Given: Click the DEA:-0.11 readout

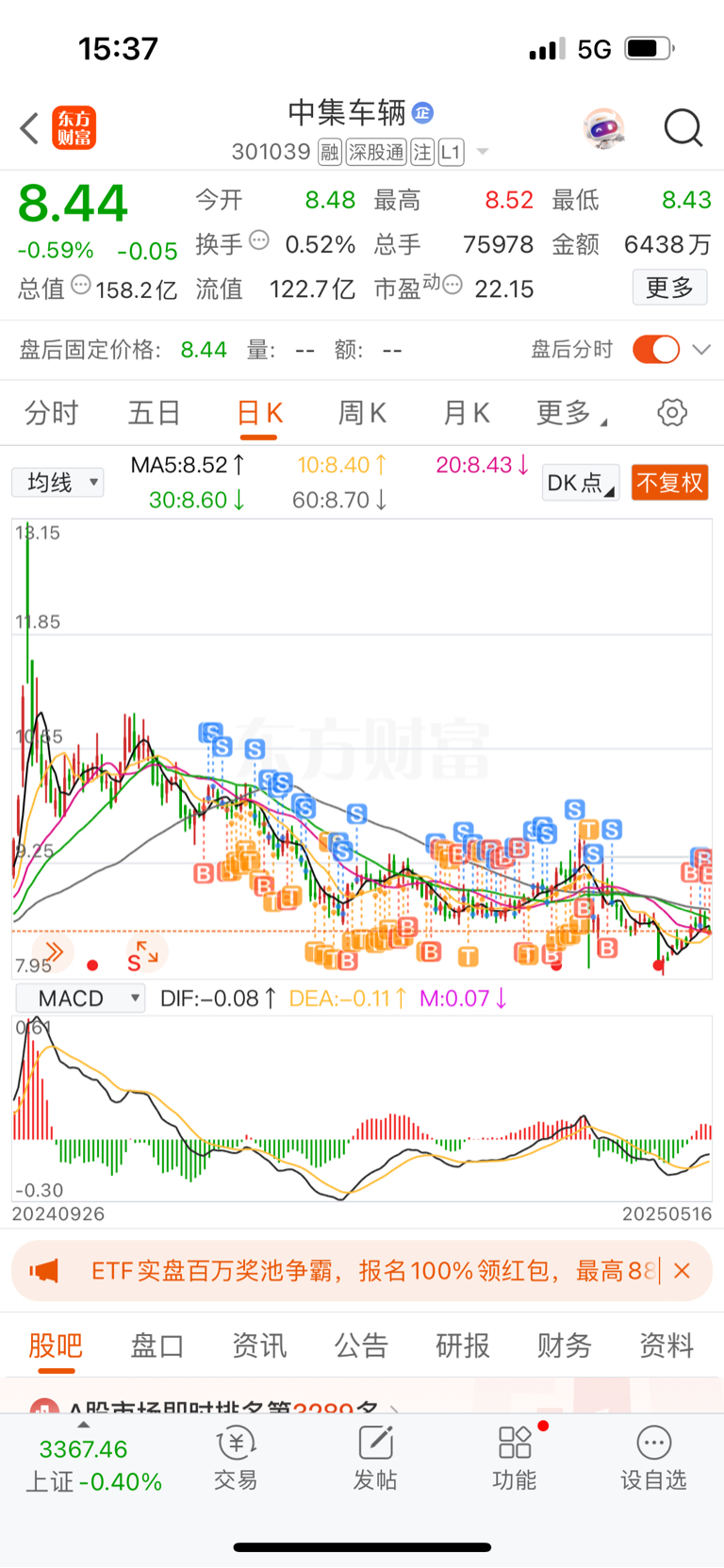Looking at the screenshot, I should [x=348, y=999].
